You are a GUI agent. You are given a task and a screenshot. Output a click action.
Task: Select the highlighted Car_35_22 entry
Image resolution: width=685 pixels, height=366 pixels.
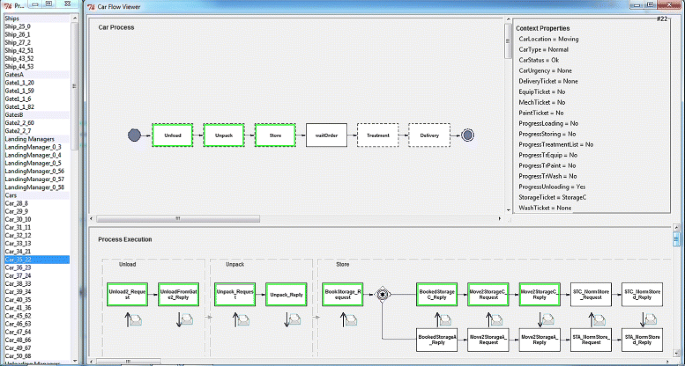coord(37,259)
